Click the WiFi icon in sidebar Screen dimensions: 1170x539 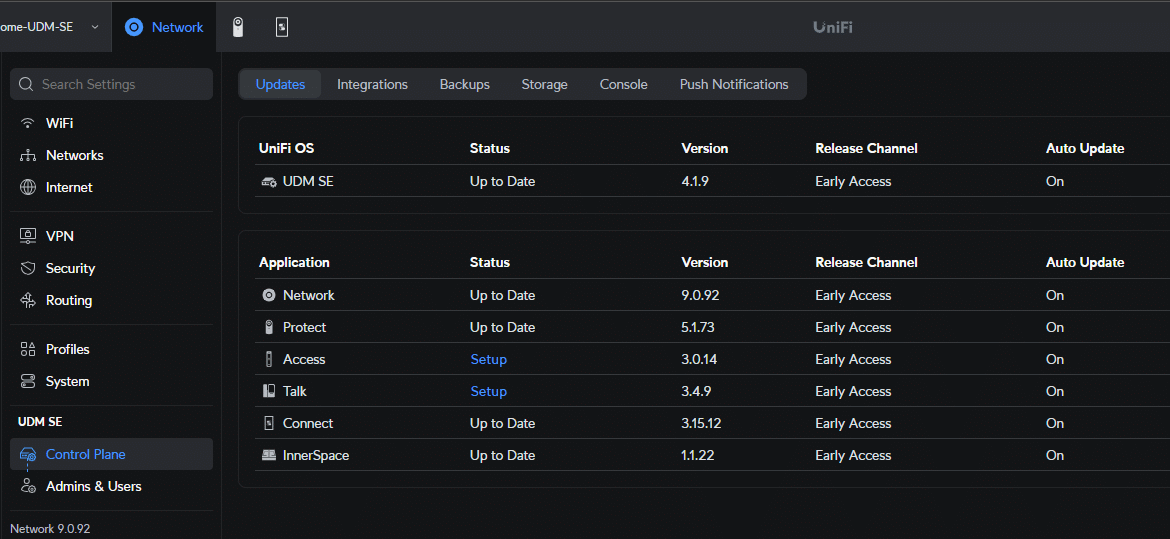pos(28,123)
